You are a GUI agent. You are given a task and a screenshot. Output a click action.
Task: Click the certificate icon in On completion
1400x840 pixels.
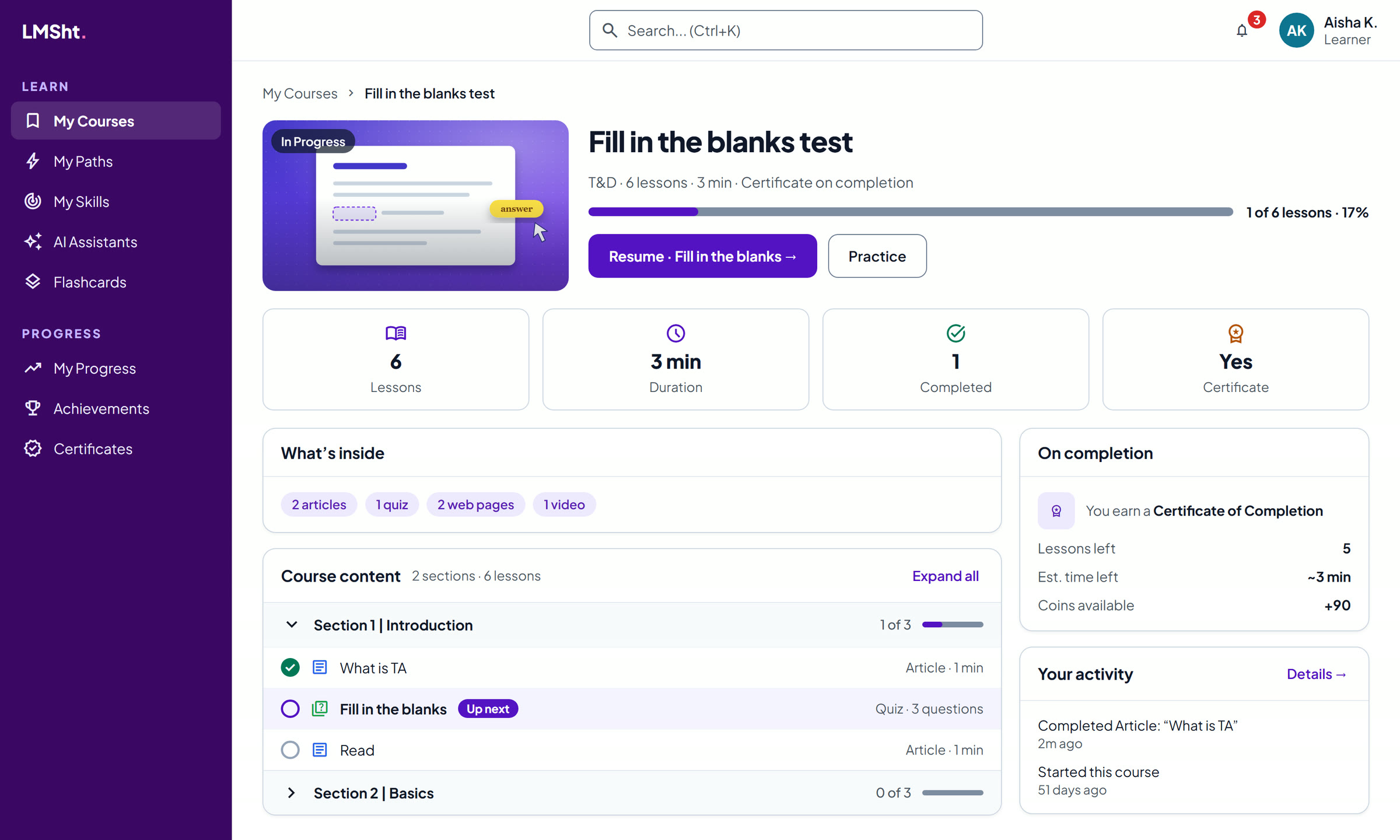coord(1056,511)
